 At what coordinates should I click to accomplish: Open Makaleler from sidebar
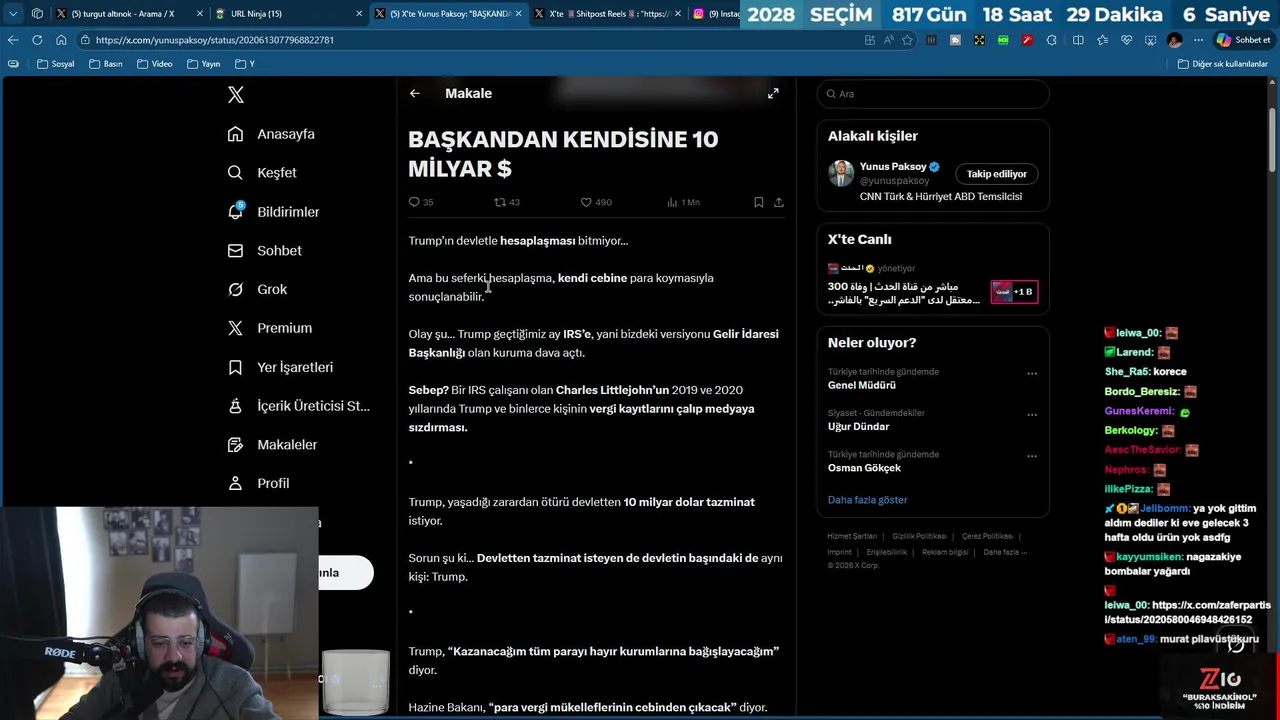tap(272, 445)
